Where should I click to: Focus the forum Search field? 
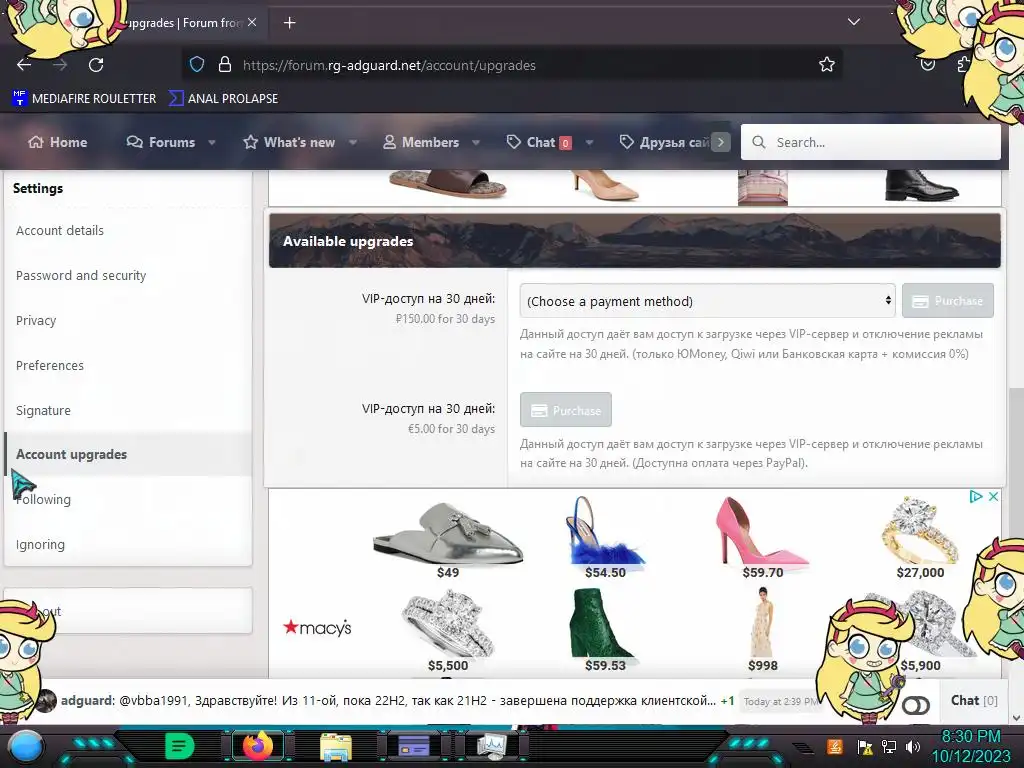point(871,142)
